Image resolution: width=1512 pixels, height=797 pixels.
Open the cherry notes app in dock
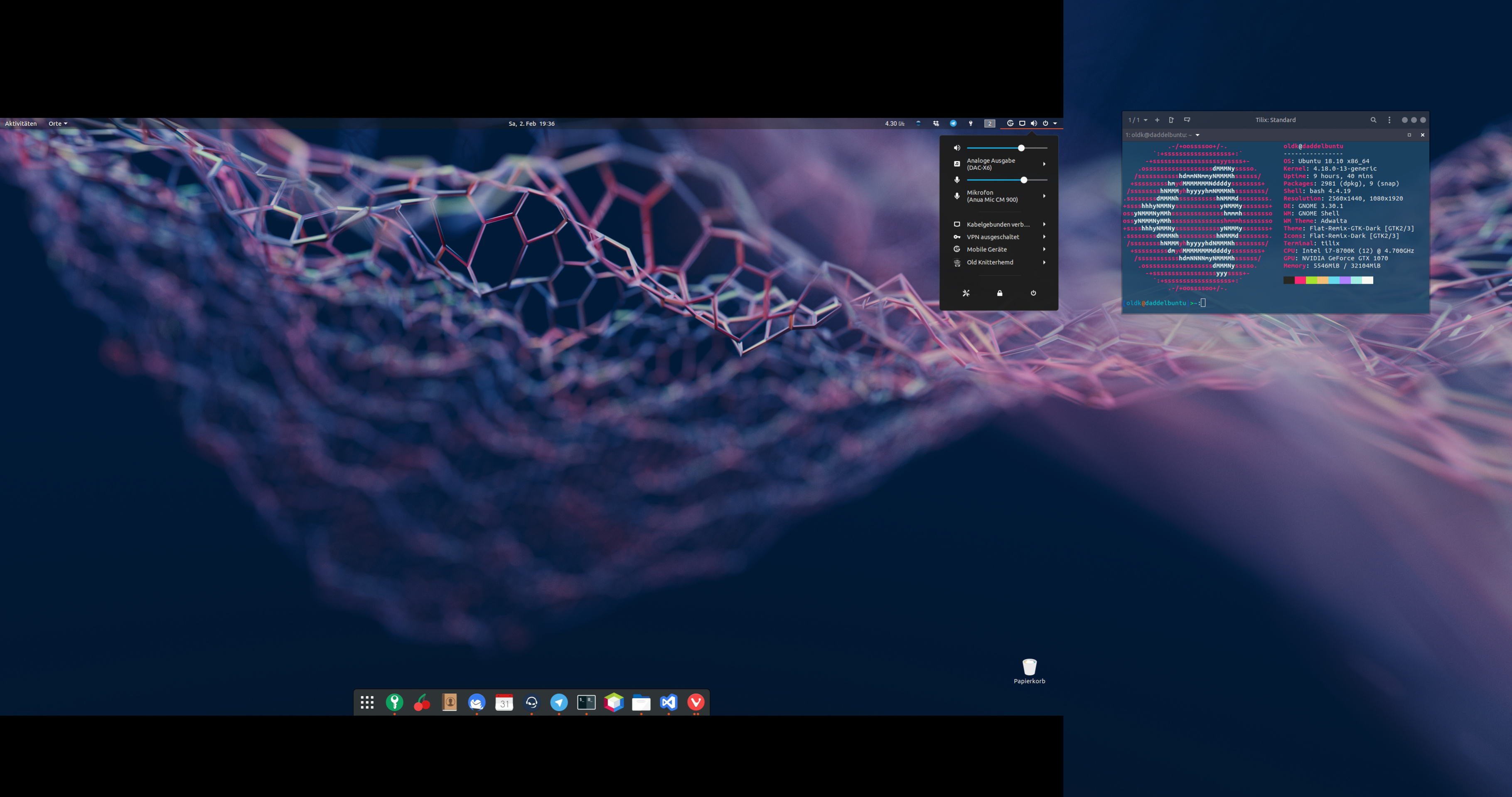(x=422, y=702)
